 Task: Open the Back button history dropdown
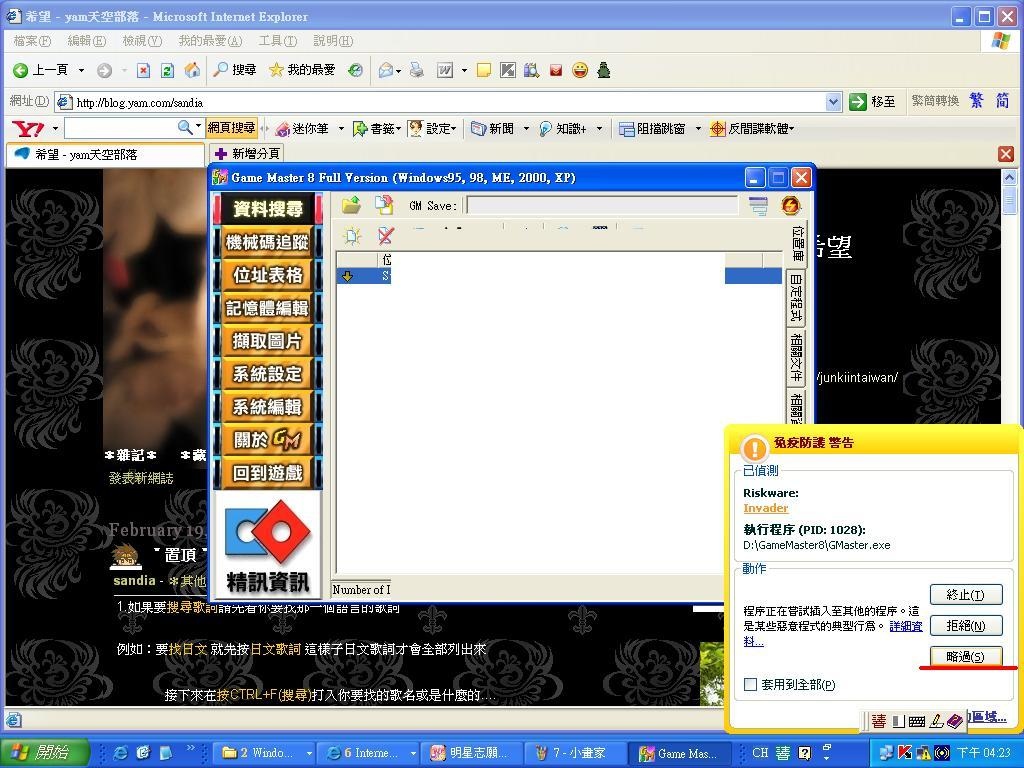[81, 70]
